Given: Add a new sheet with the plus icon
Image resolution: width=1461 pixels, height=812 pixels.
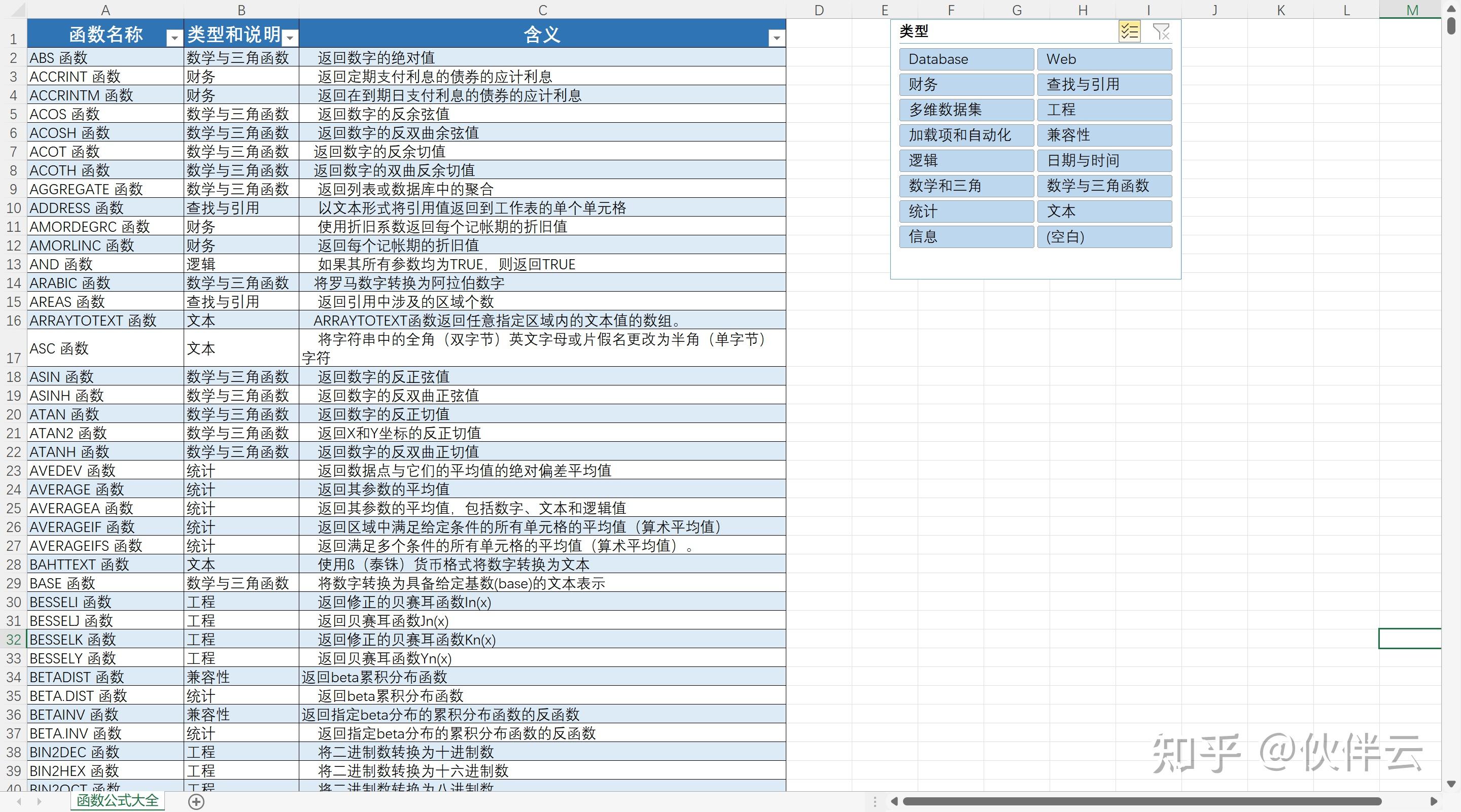Looking at the screenshot, I should pyautogui.click(x=196, y=801).
